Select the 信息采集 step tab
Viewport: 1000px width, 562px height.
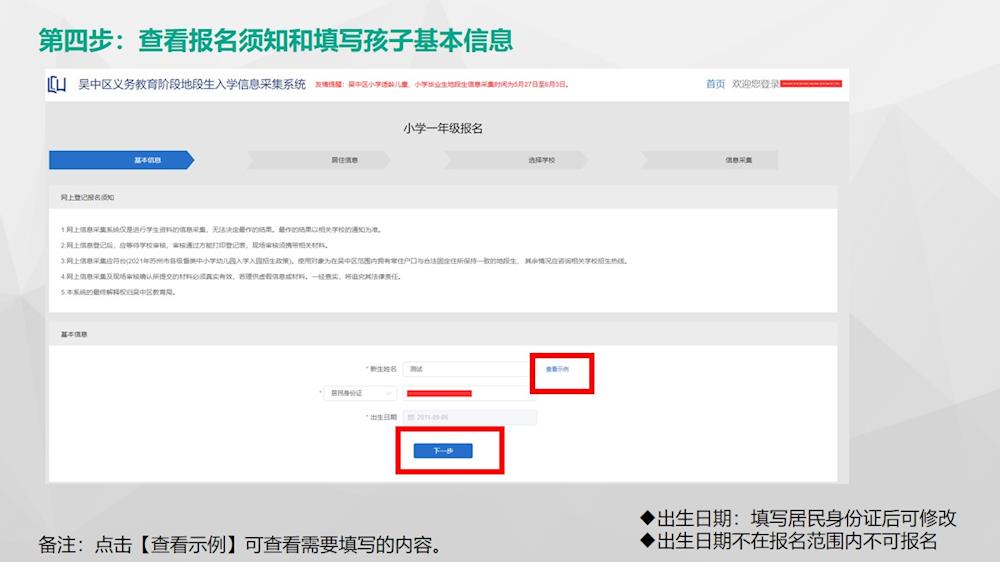click(710, 160)
